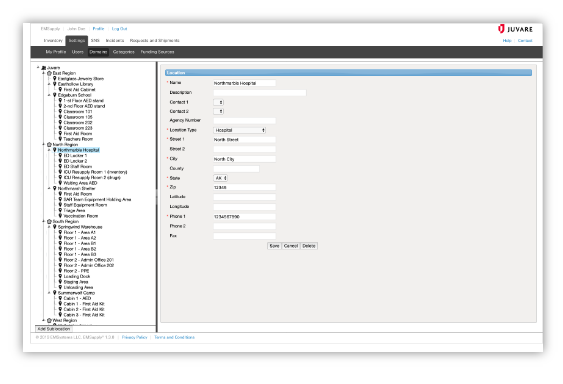Screen dimensions: 563x384
Task: Click the South Region house icon
Action: click(x=50, y=222)
